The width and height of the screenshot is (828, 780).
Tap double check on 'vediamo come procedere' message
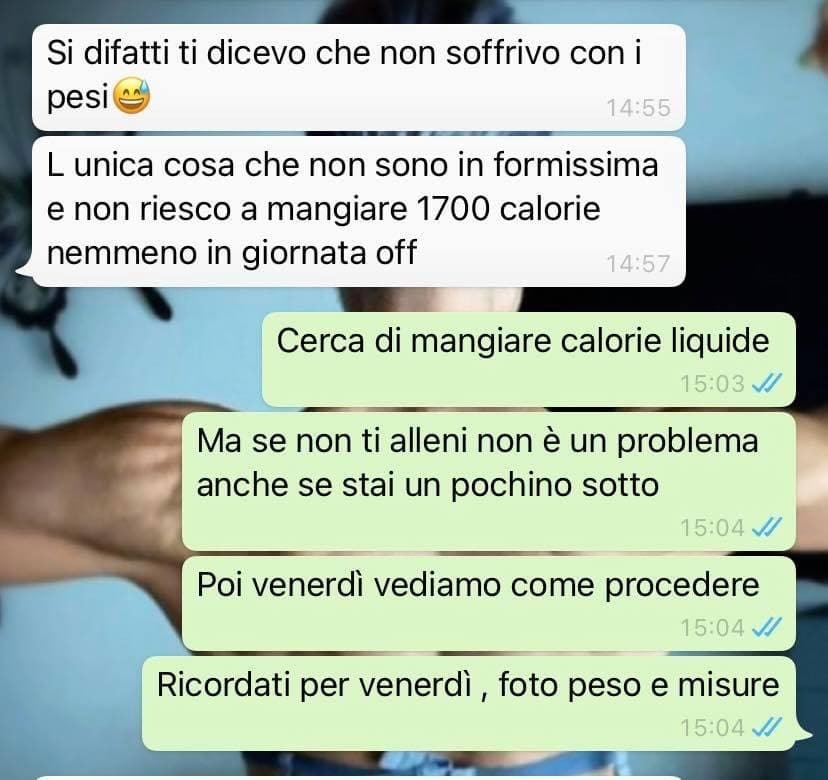(766, 627)
